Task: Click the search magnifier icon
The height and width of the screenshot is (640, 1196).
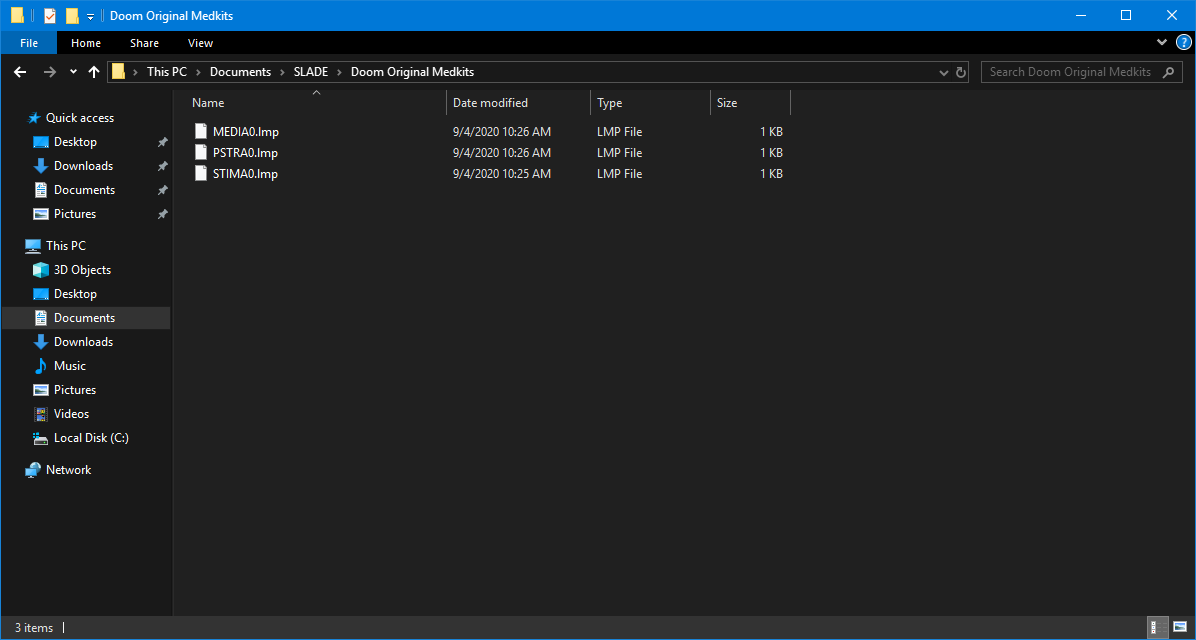Action: [x=1168, y=72]
